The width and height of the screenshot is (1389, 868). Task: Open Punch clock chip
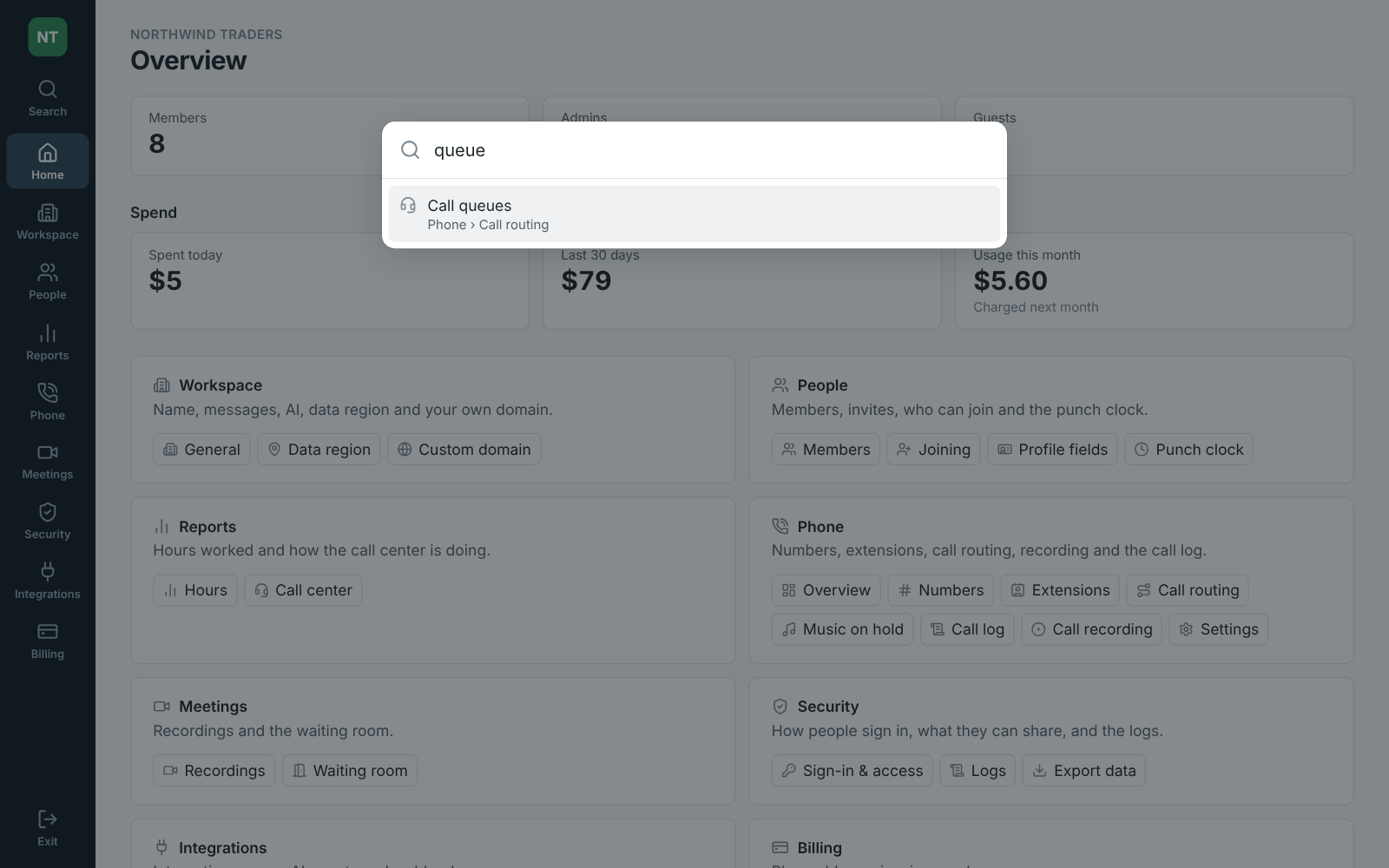coord(1188,450)
